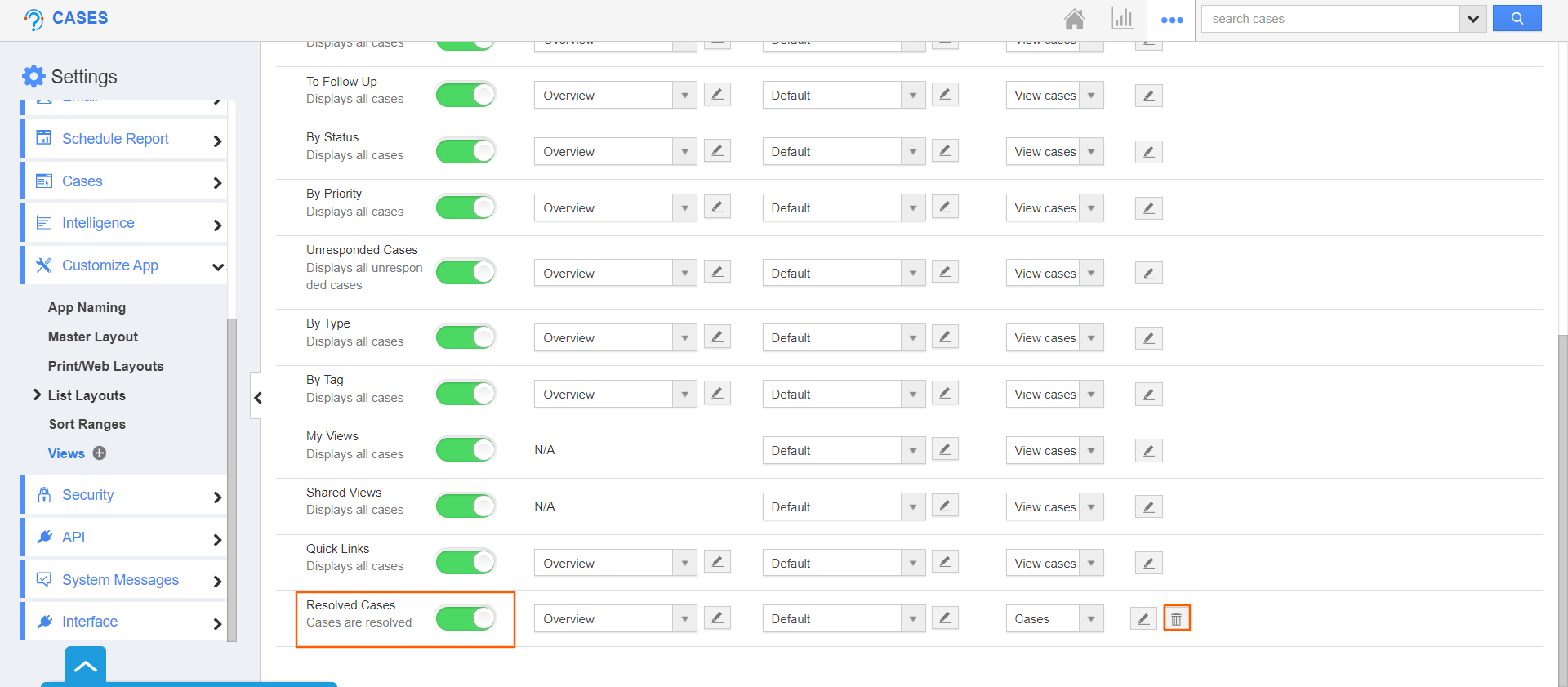This screenshot has width=1568, height=687.
Task: Disable the Unresponded Cases view
Action: click(x=465, y=272)
